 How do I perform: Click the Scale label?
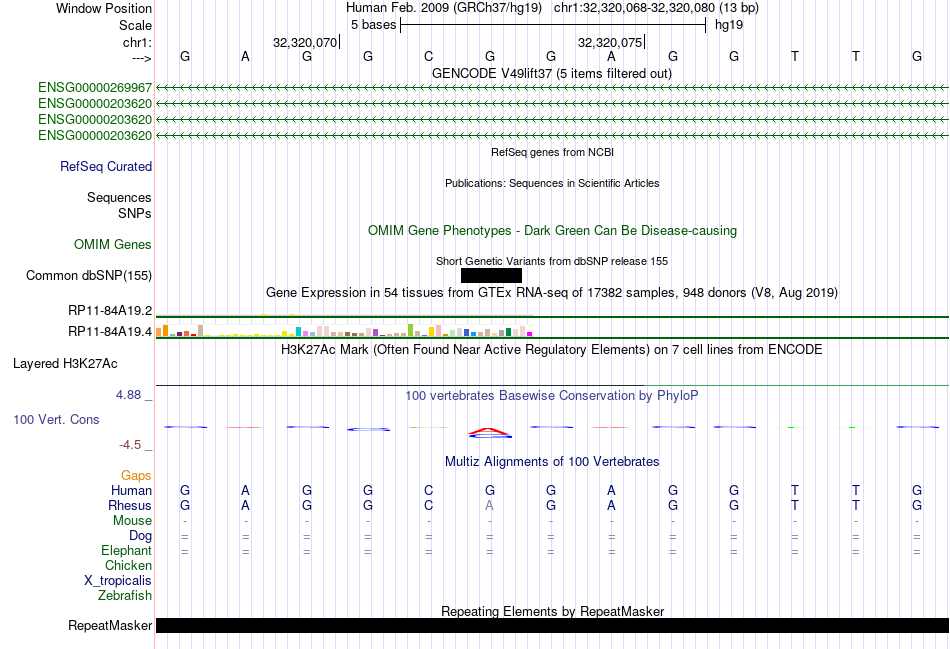click(x=135, y=25)
